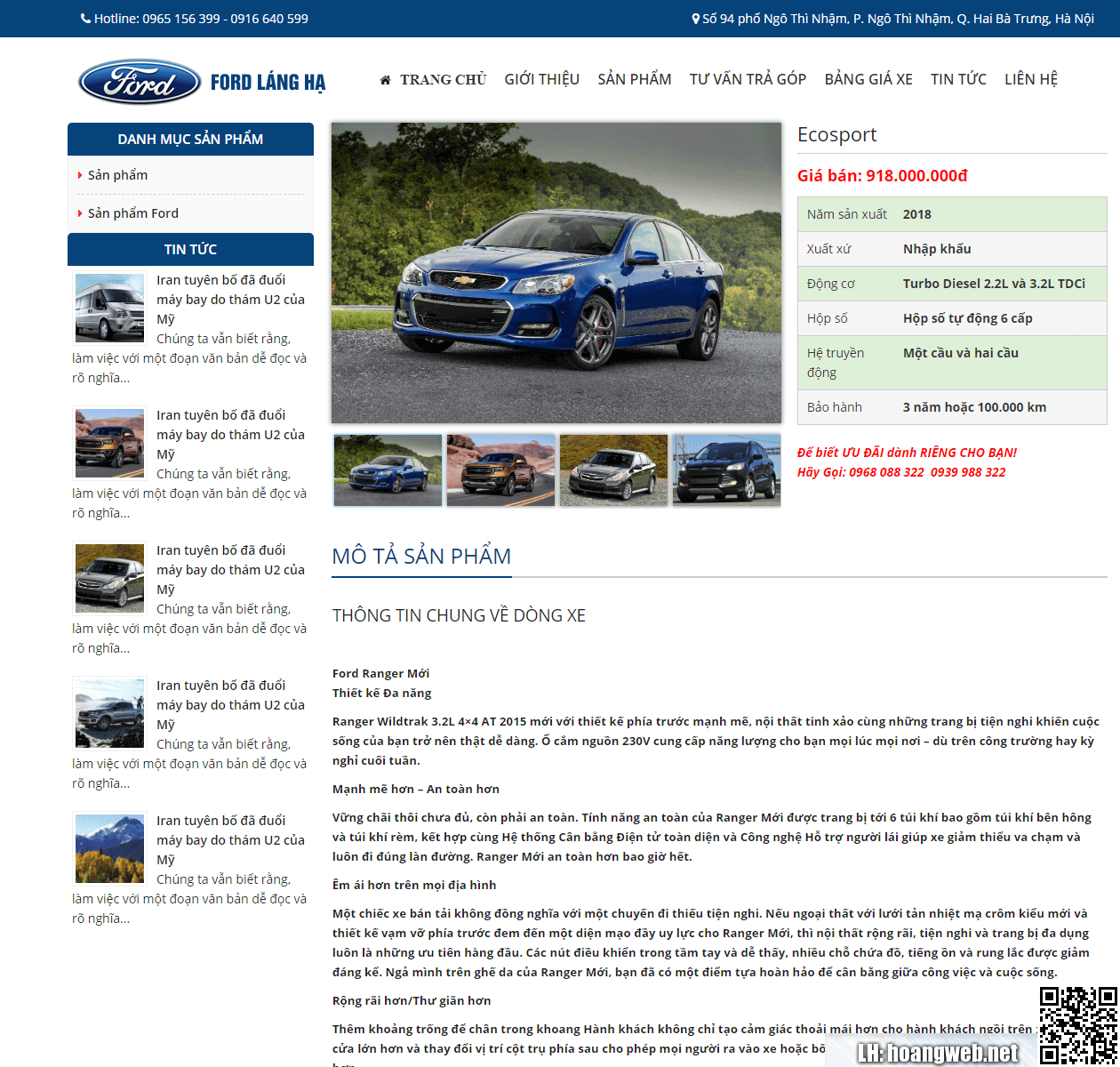The width and height of the screenshot is (1120, 1067).
Task: Click the map pin icon before the address
Action: 696,19
